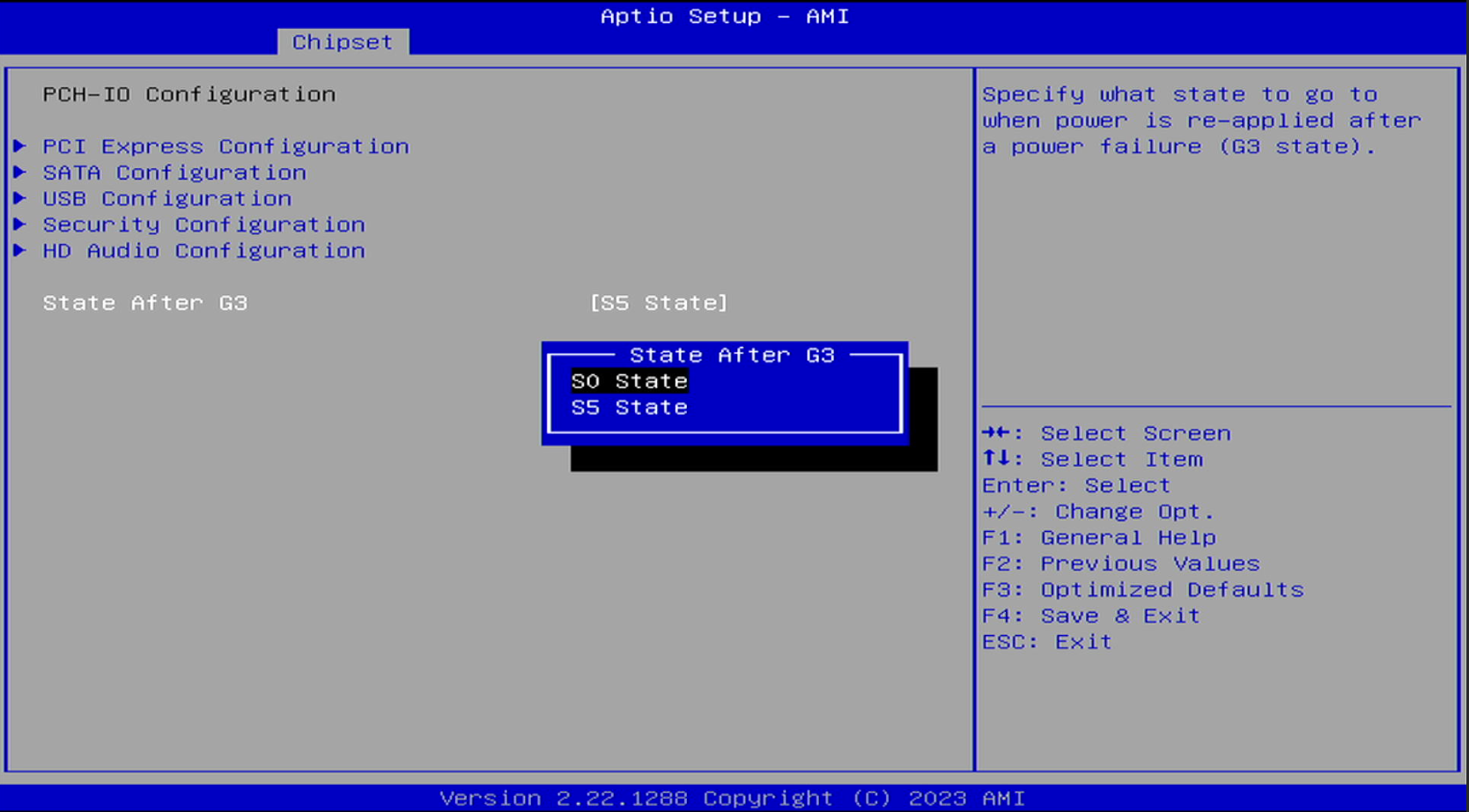This screenshot has height=812, width=1469.
Task: Click the arrow marker before PCI Express Configuration
Action: pos(21,146)
